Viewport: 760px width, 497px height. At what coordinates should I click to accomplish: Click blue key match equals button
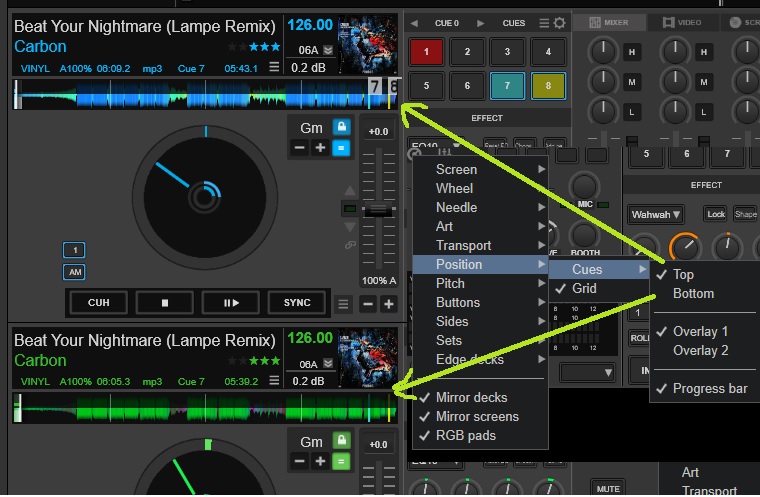(x=341, y=148)
